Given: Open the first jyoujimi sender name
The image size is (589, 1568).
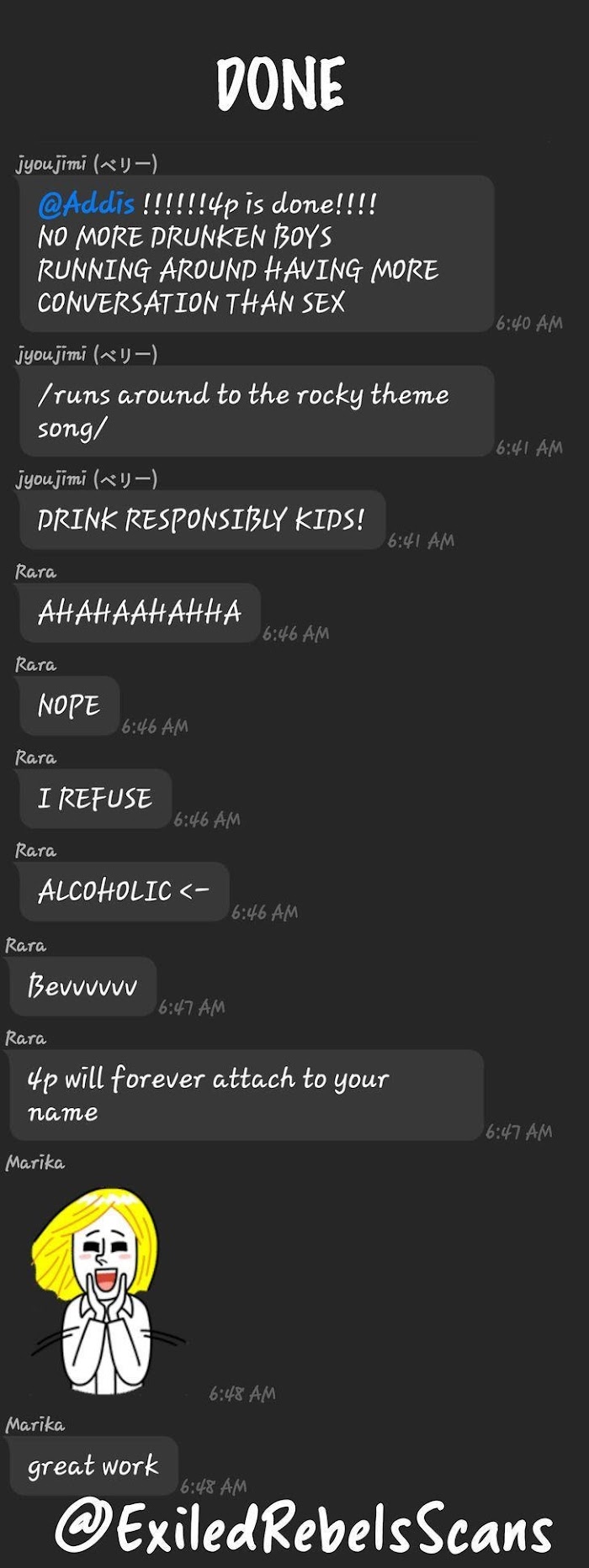Looking at the screenshot, I should (87, 163).
